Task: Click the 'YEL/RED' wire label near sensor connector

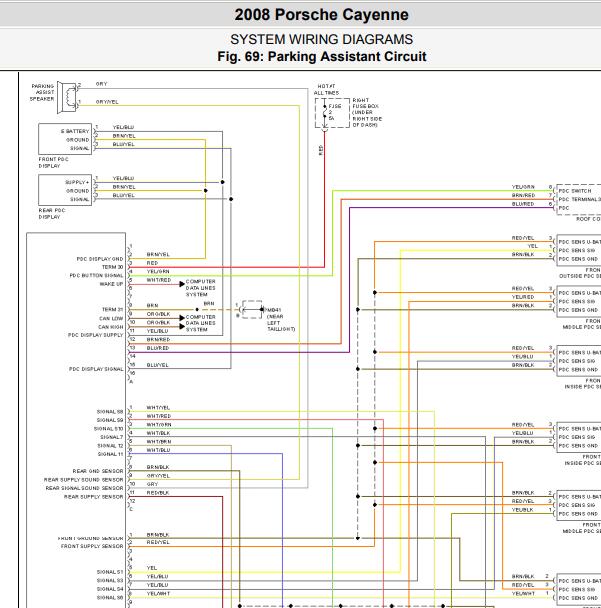Action: (523, 297)
